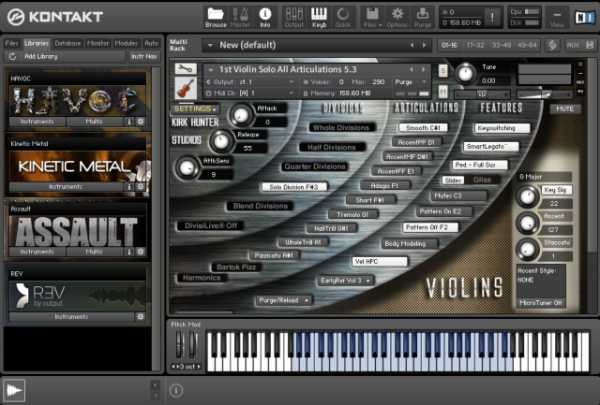600x405 pixels.
Task: Switch to the Monitor tab
Action: (x=98, y=43)
